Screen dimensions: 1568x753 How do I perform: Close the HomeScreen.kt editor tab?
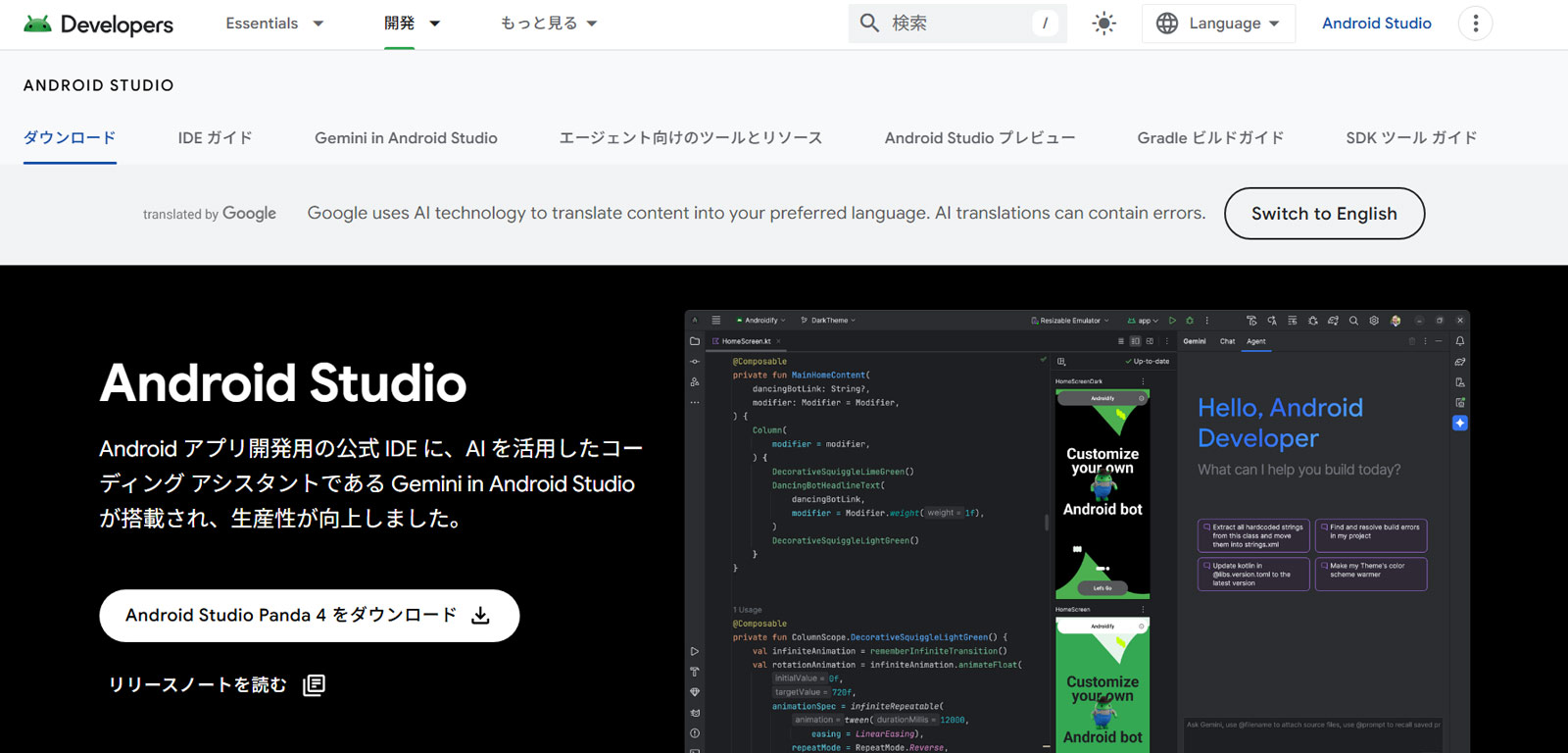(778, 341)
